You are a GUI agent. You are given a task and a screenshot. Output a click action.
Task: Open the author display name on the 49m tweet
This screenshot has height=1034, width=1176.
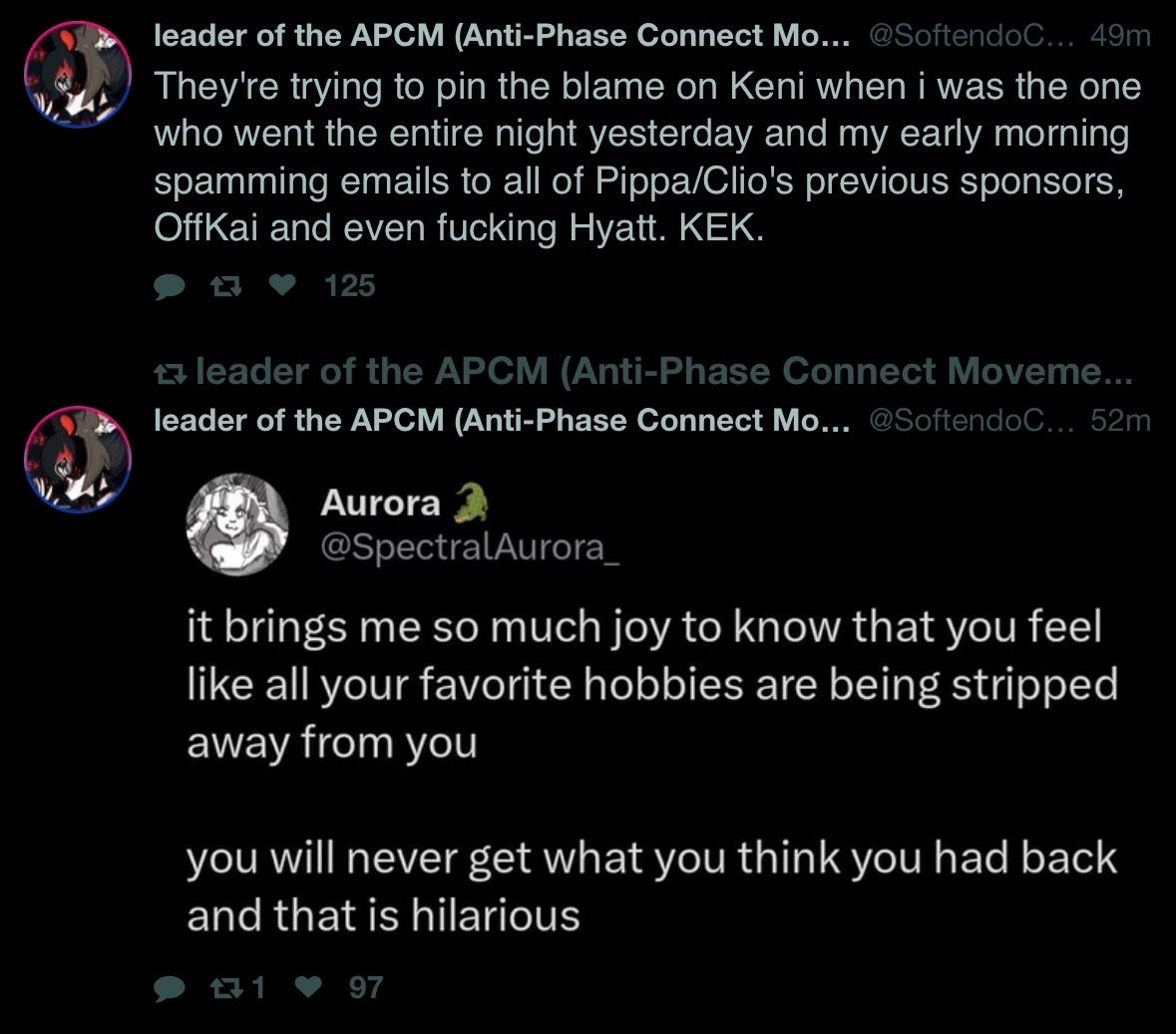pos(503,37)
